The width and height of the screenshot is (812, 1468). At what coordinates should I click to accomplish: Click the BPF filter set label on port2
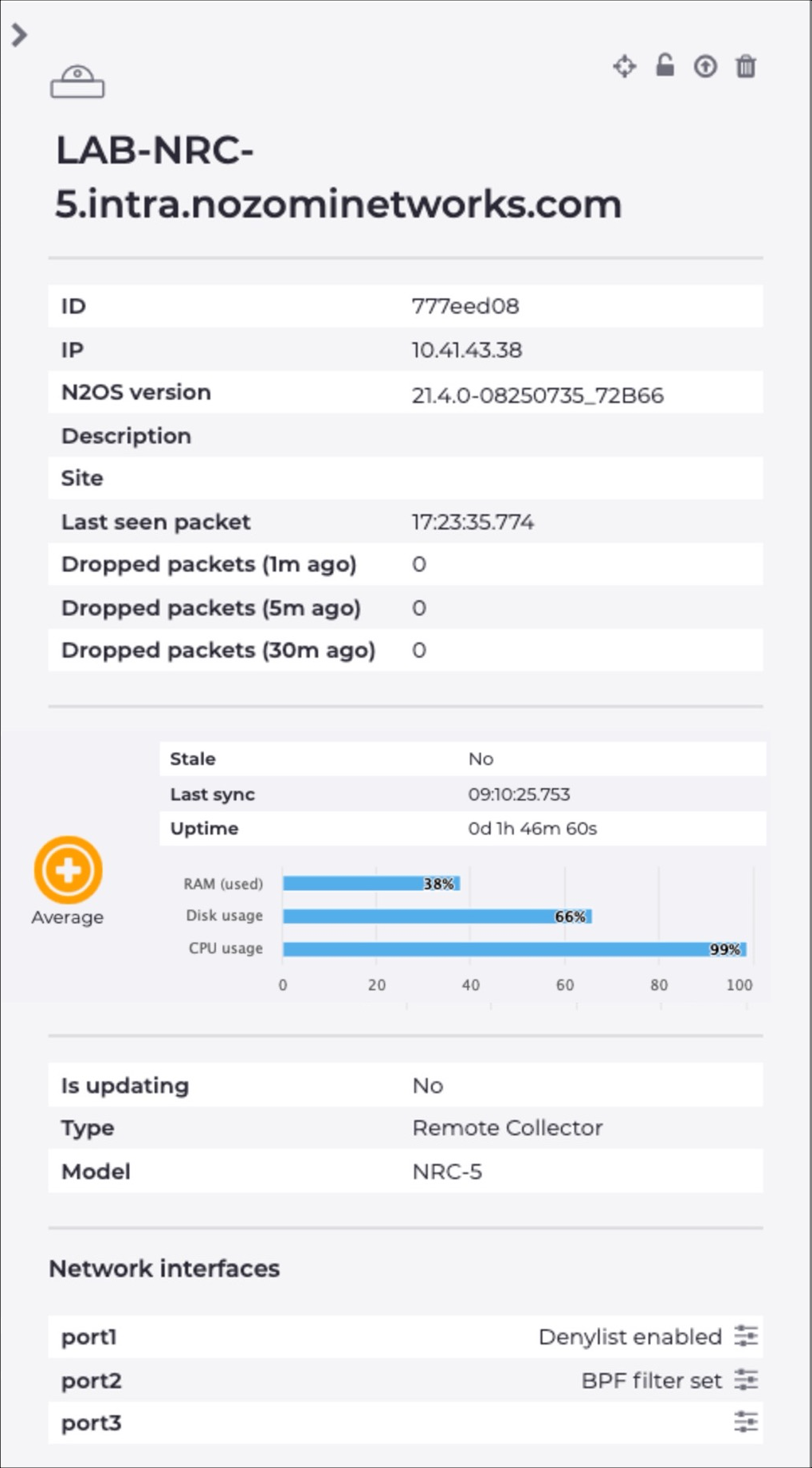[652, 1380]
